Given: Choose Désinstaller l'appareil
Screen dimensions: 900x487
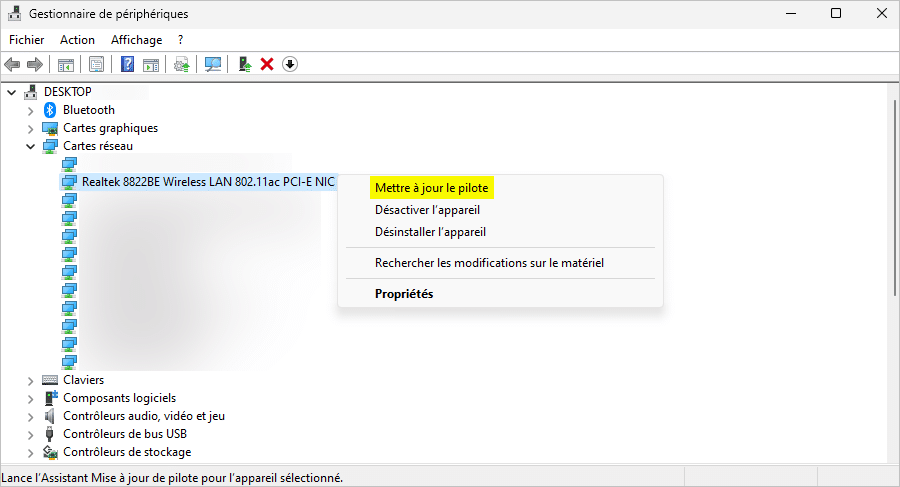Looking at the screenshot, I should pyautogui.click(x=430, y=232).
